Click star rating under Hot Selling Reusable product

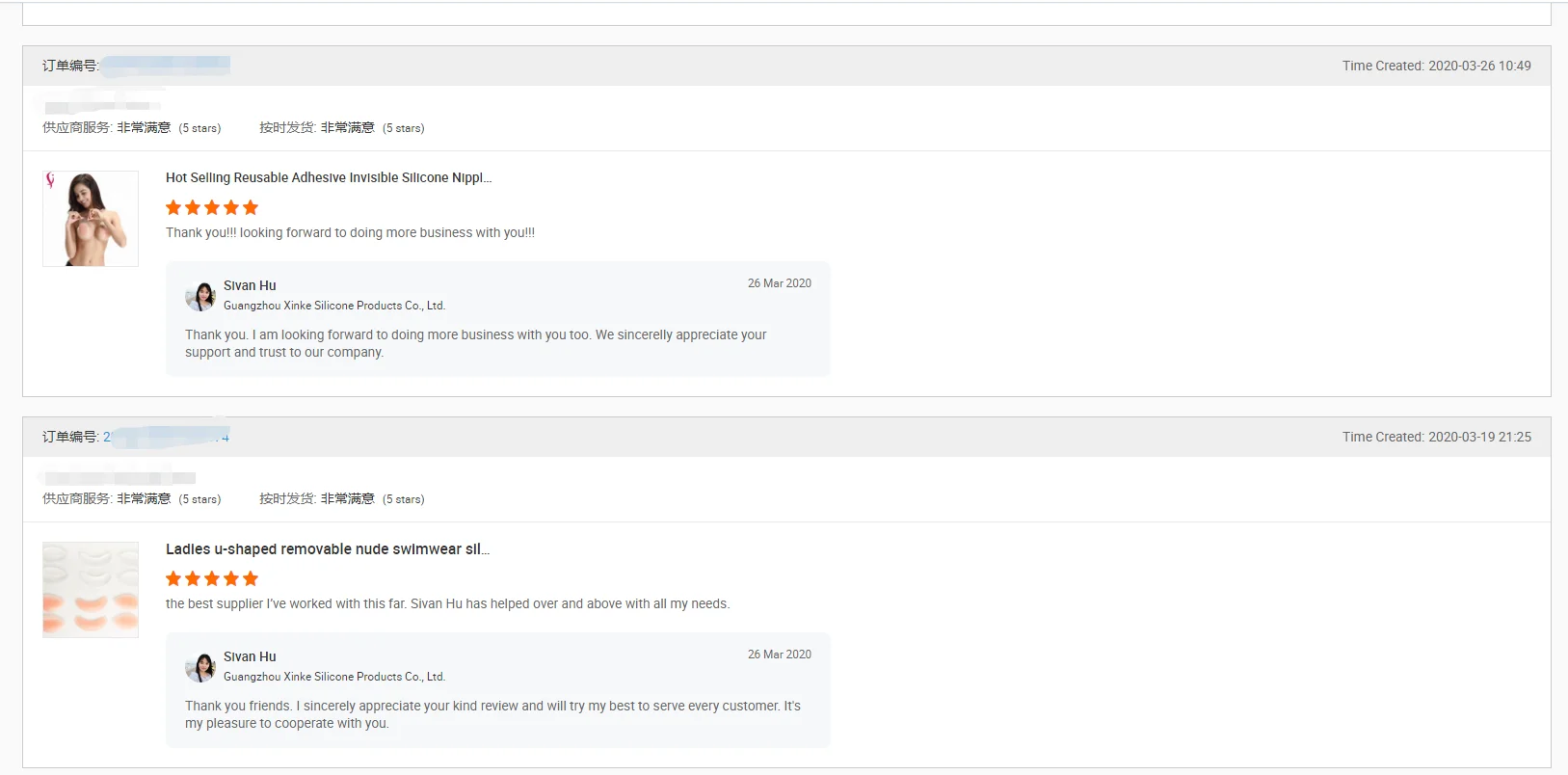[212, 207]
